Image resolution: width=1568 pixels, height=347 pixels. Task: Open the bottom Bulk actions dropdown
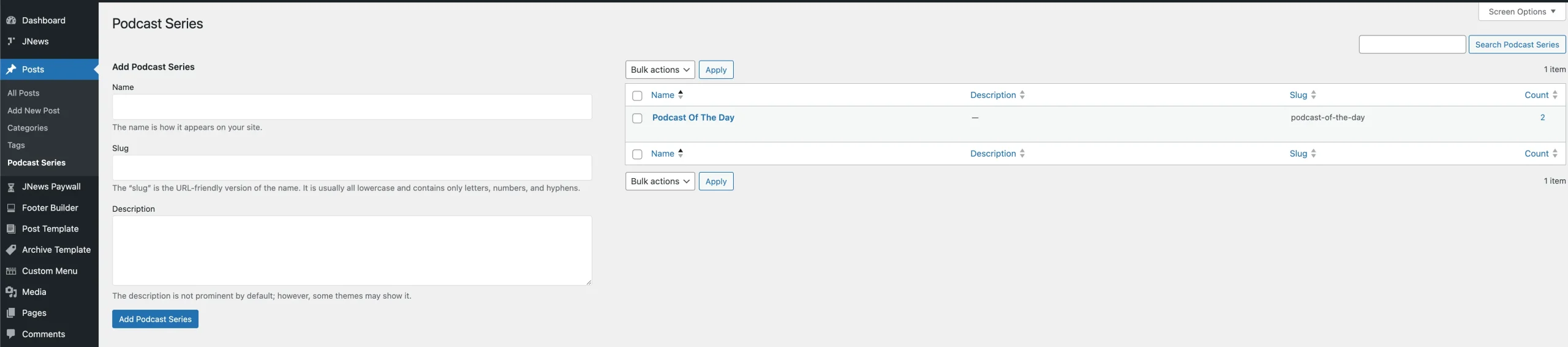coord(660,181)
